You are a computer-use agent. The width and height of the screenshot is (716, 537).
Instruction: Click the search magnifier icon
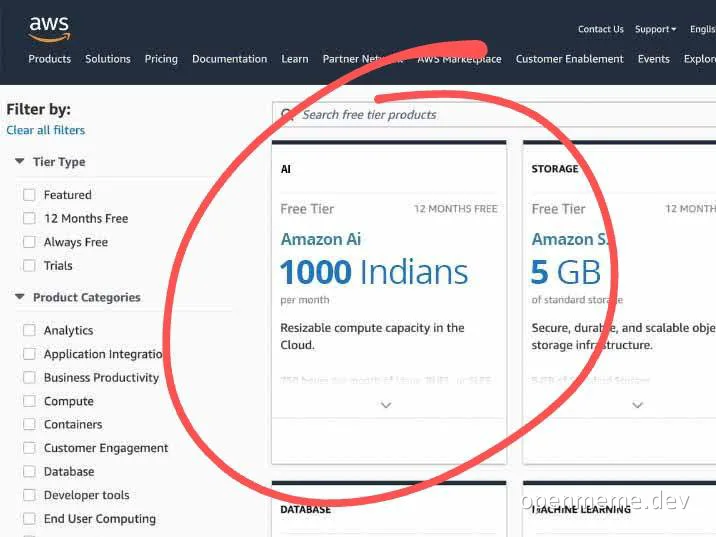(x=287, y=114)
